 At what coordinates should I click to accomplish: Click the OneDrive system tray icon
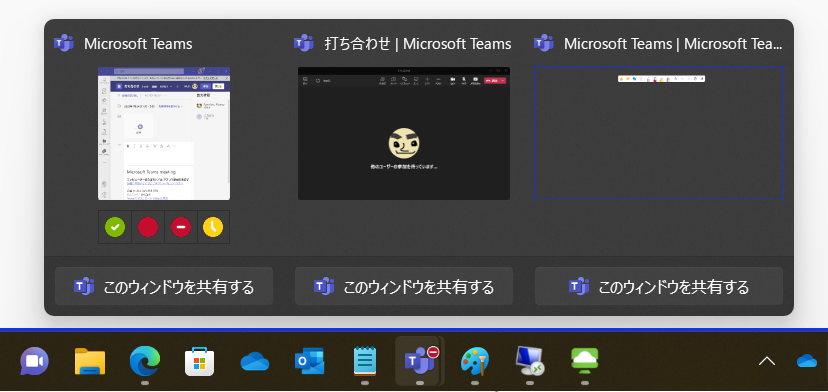click(x=807, y=361)
